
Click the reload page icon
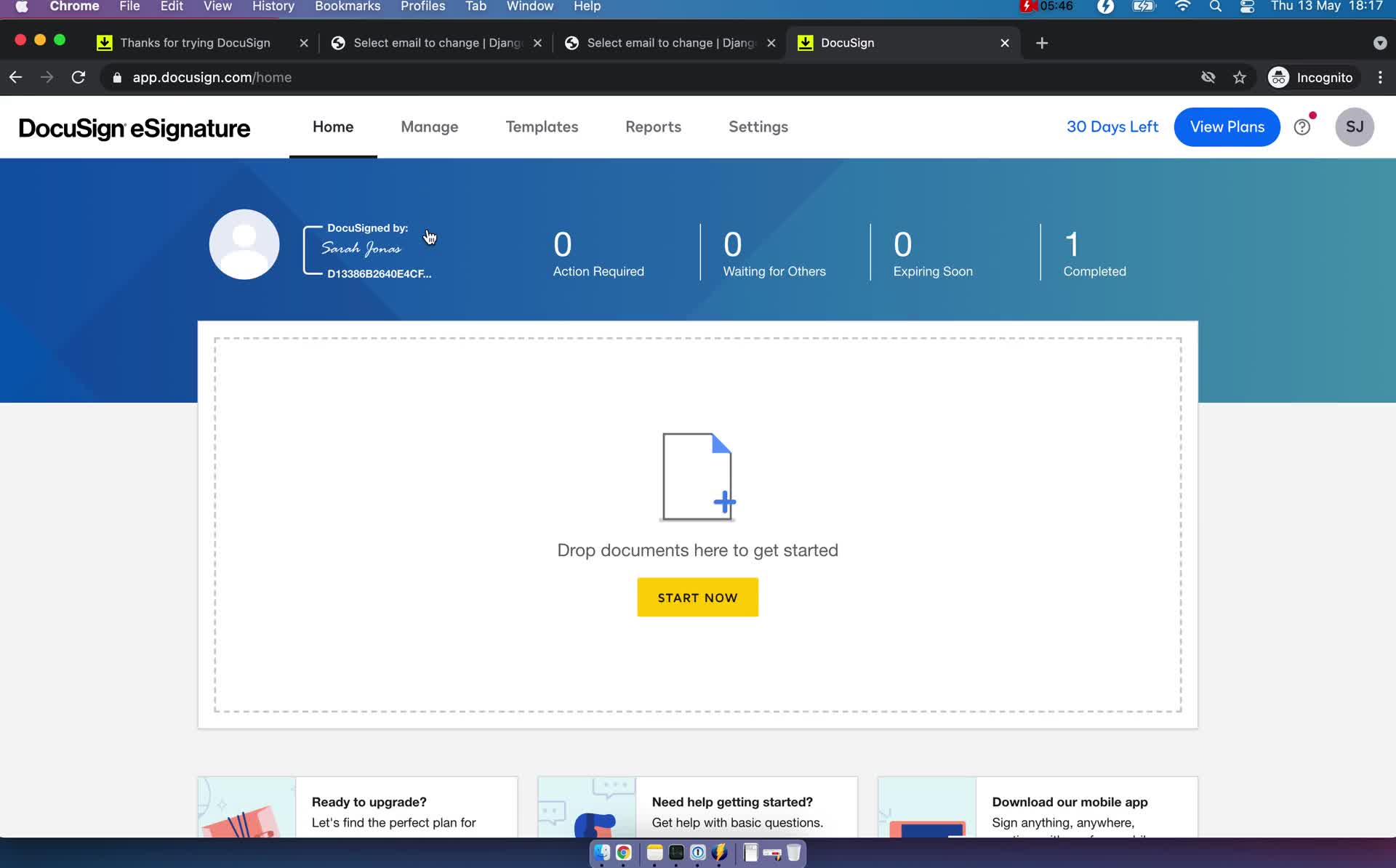pos(78,77)
